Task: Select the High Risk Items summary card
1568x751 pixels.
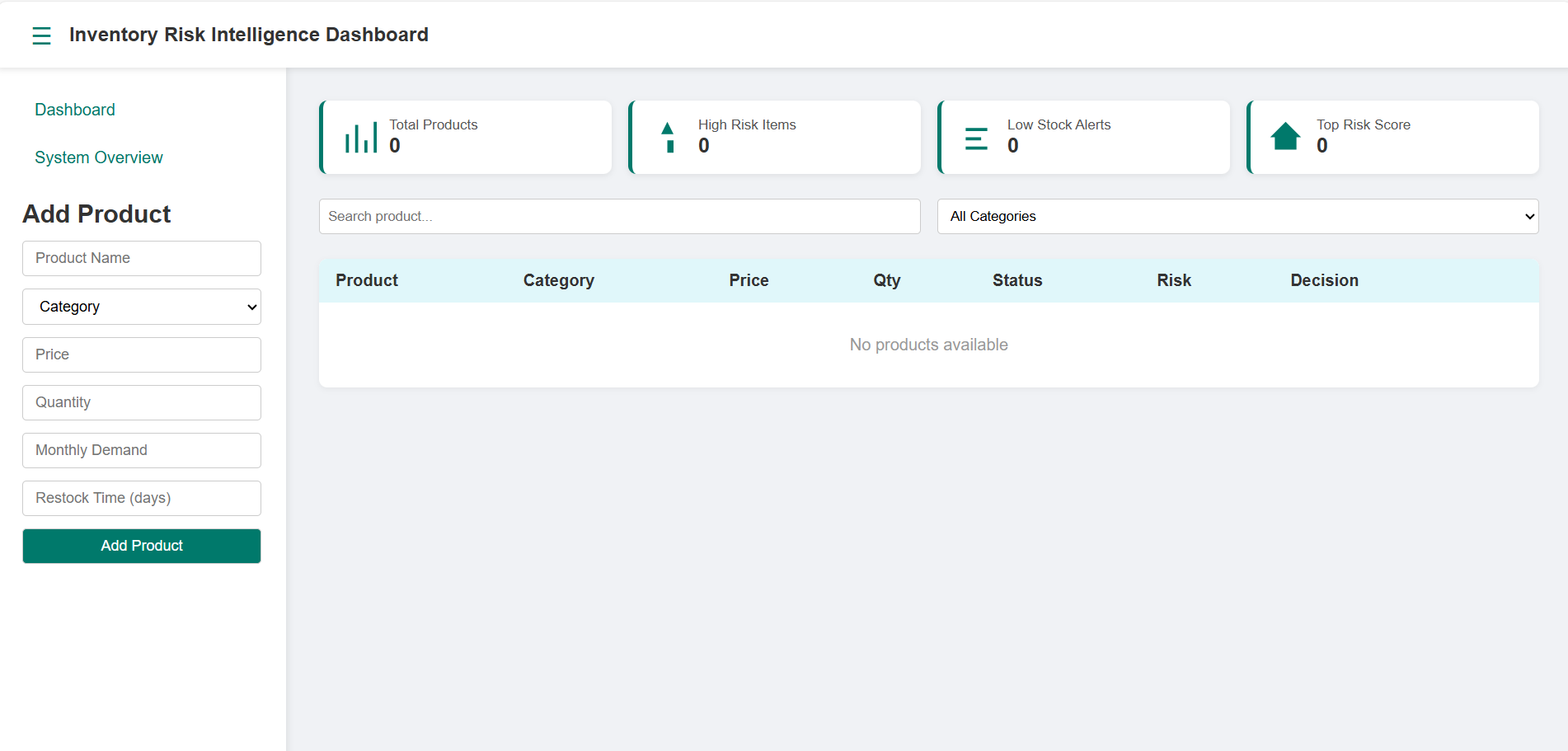Action: (x=774, y=137)
